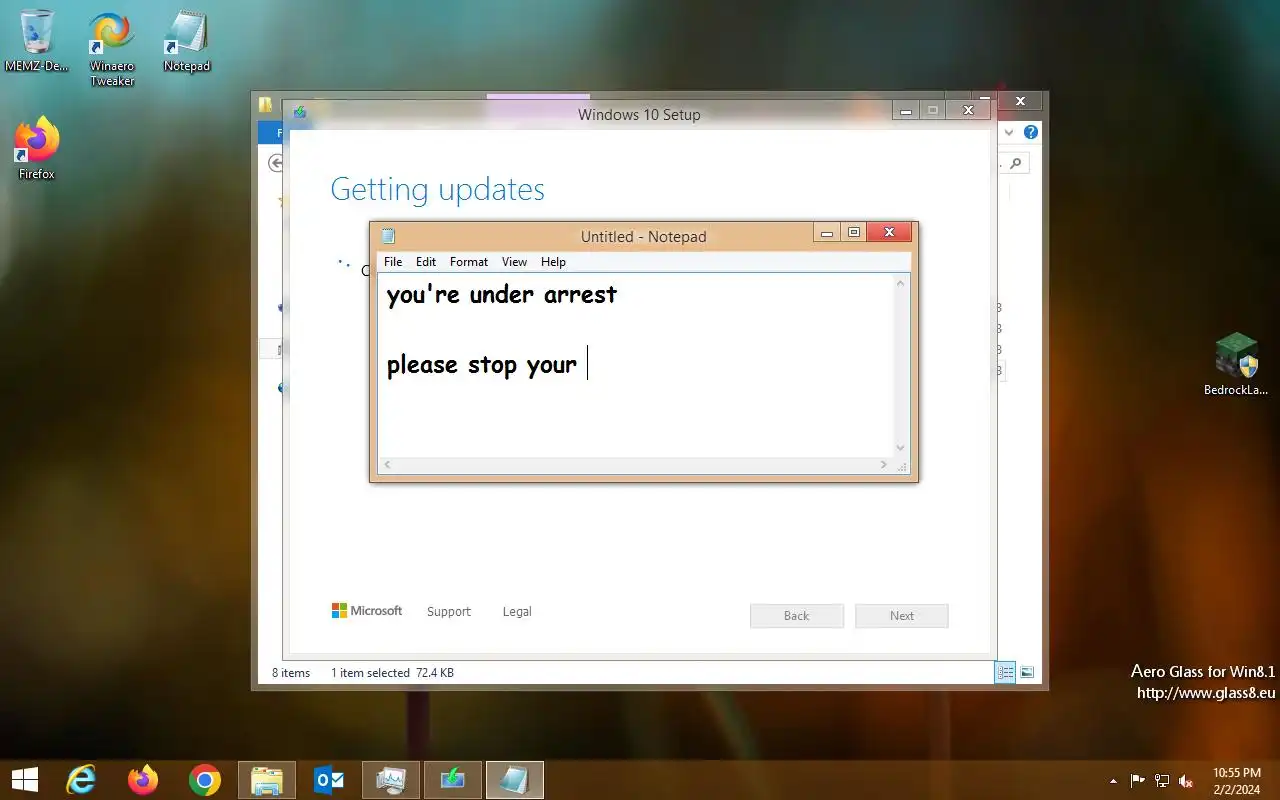Open the View menu in Notepad

(x=514, y=262)
